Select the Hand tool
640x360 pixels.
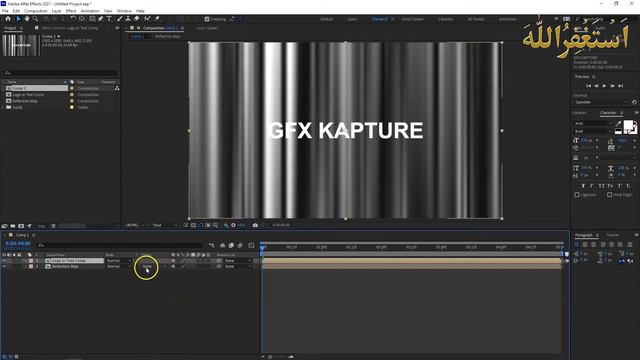pos(27,19)
